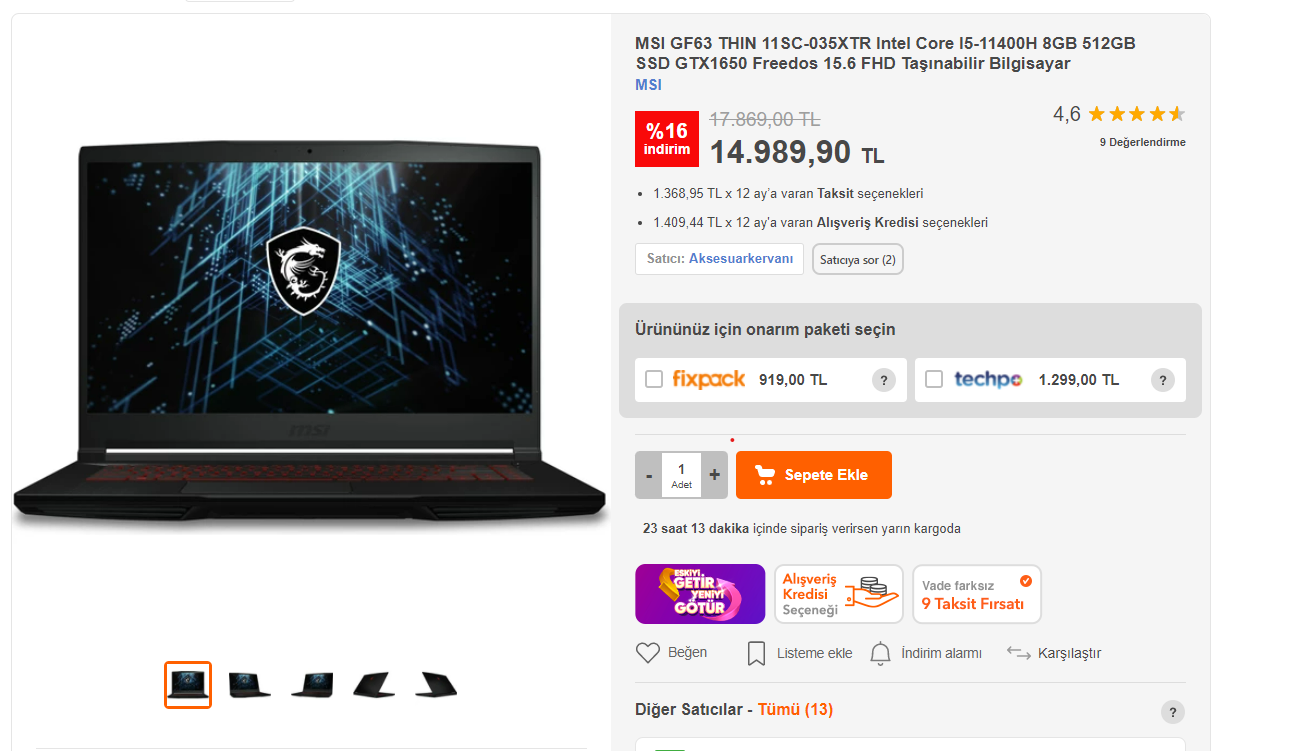This screenshot has height=751, width=1292.
Task: Decrease quantity with minus button
Action: point(649,475)
